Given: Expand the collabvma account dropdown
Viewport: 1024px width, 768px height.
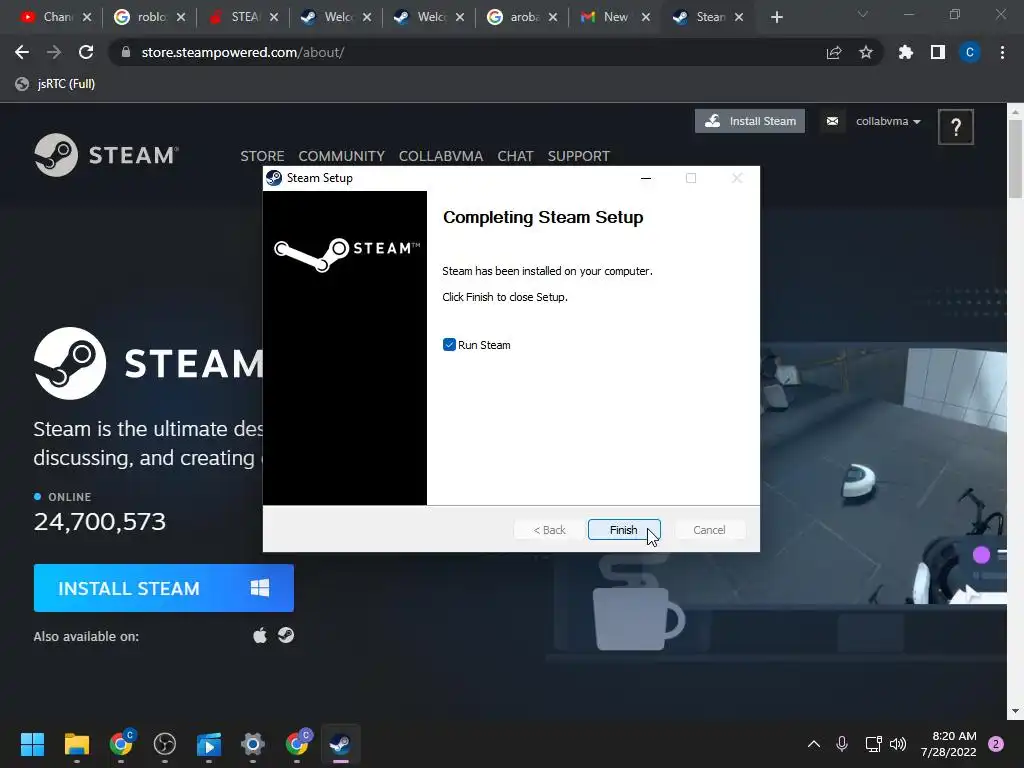Looking at the screenshot, I should [x=888, y=121].
